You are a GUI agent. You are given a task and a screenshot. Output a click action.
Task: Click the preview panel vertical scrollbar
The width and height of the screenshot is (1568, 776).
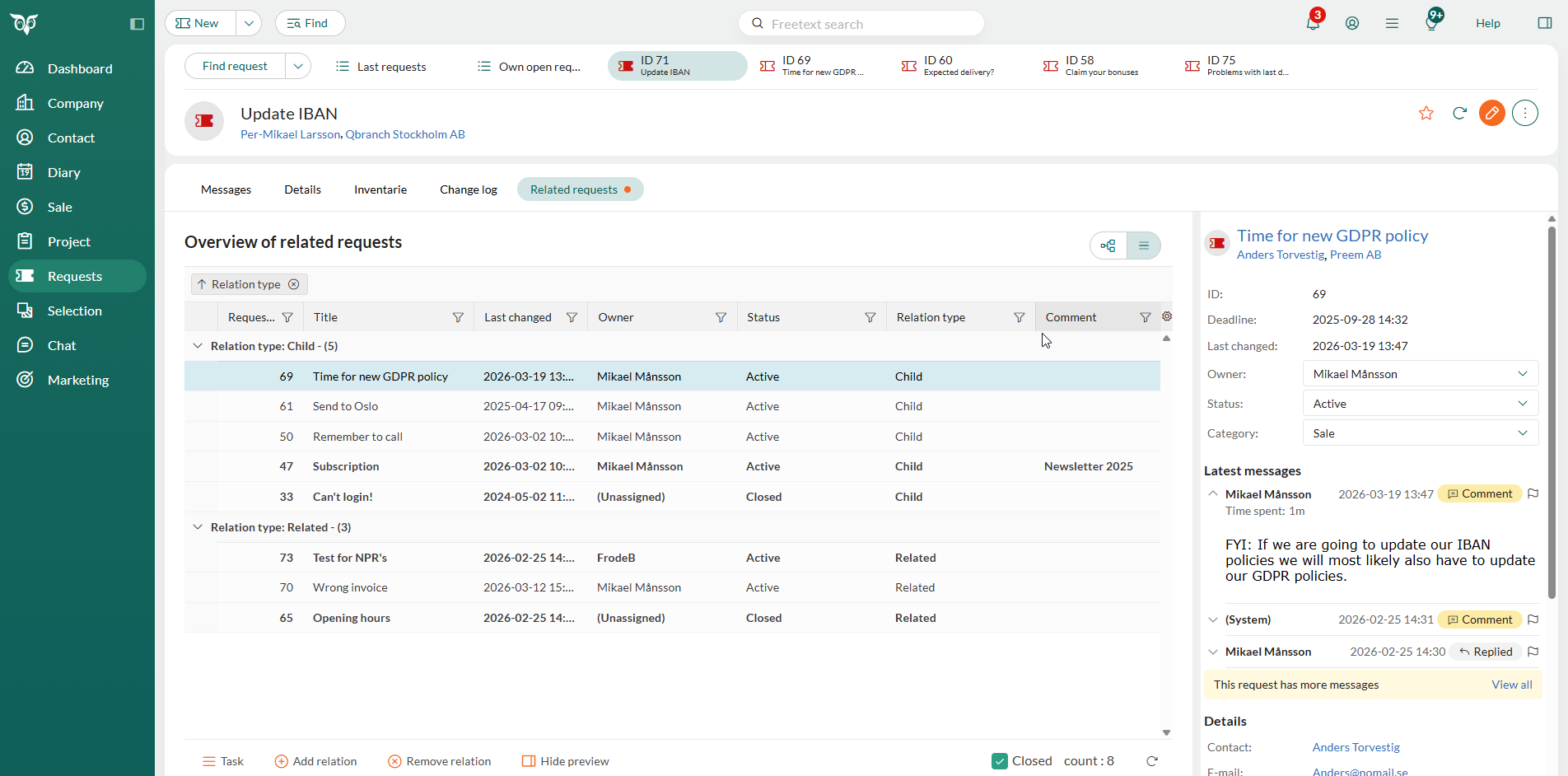tap(1552, 412)
